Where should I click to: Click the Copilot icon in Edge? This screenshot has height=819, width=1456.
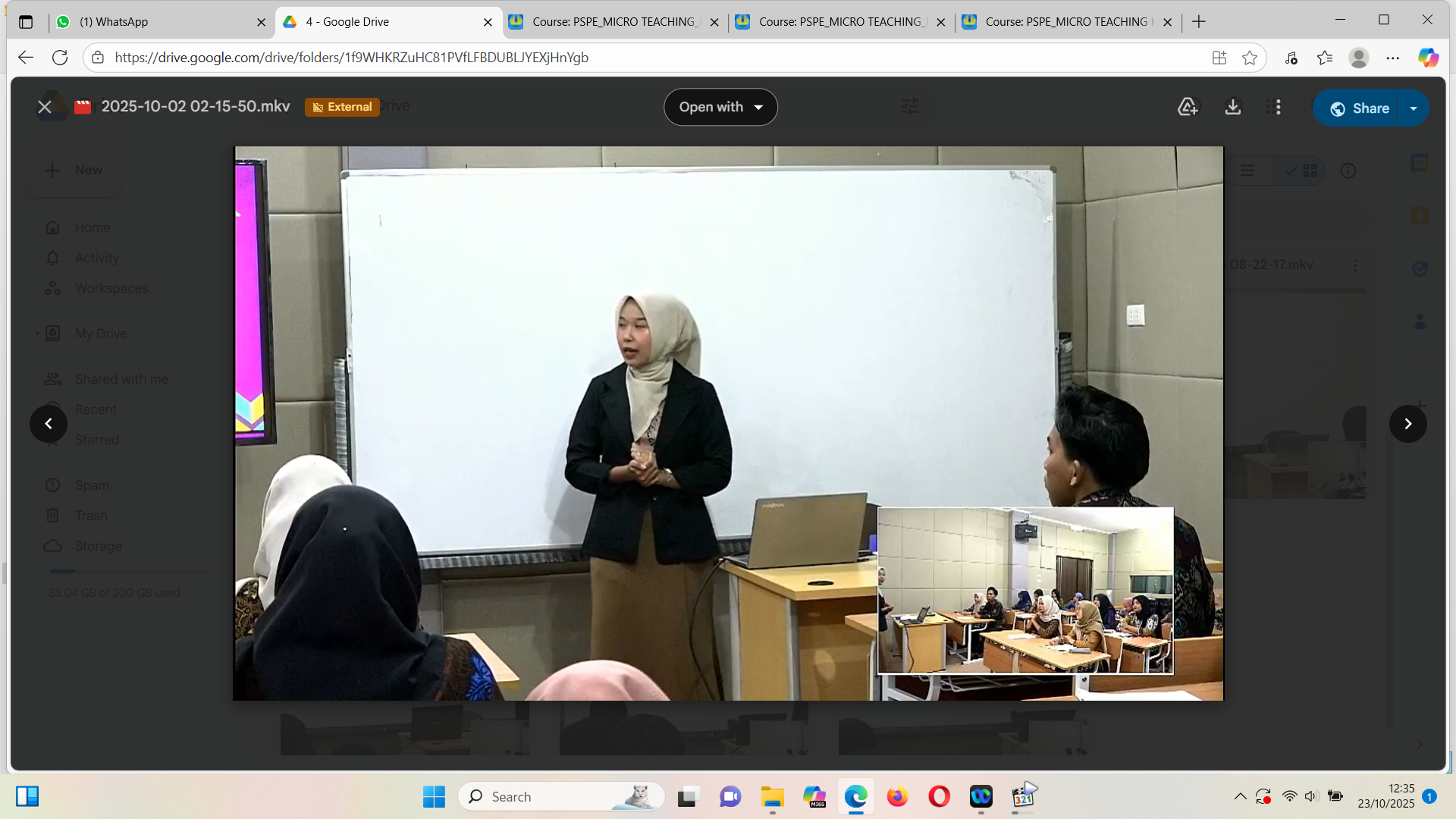(1428, 58)
